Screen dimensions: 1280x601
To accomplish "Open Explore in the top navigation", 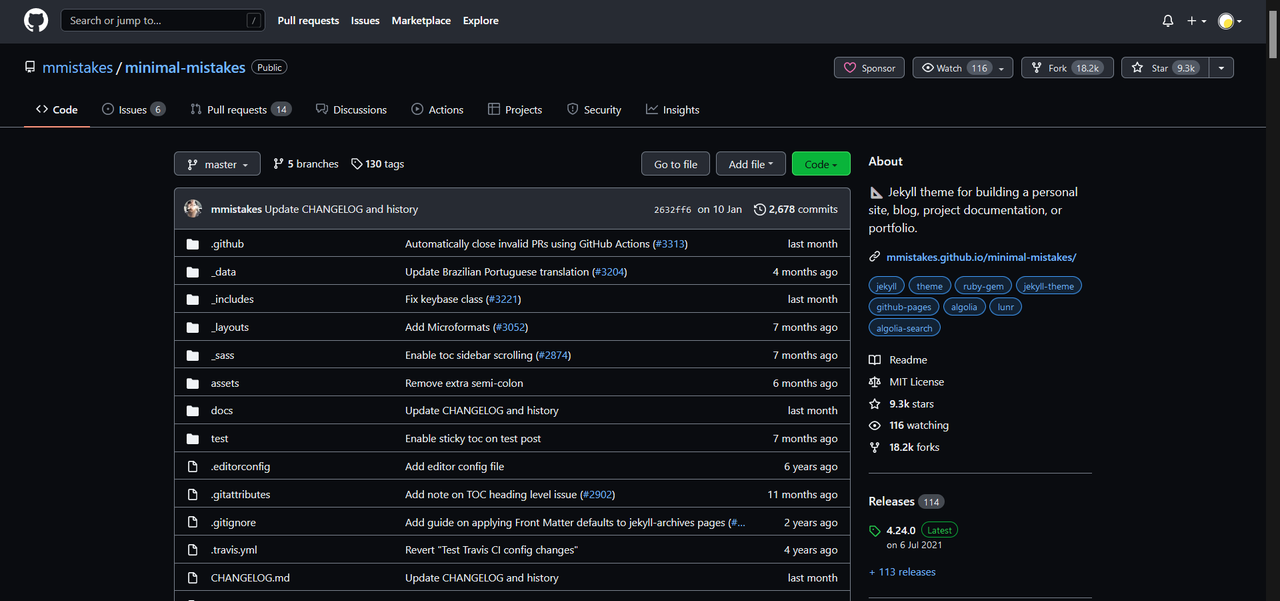I will tap(481, 20).
